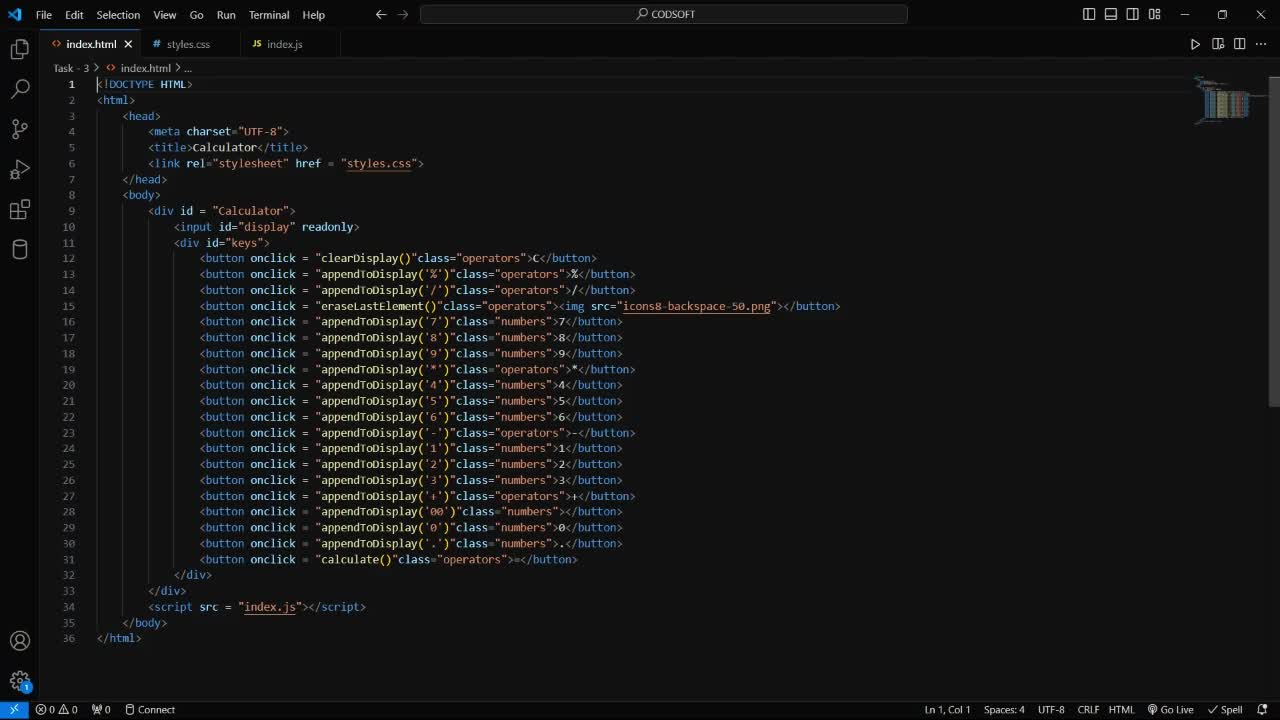Change encoding via UTF-8 status item

1051,710
